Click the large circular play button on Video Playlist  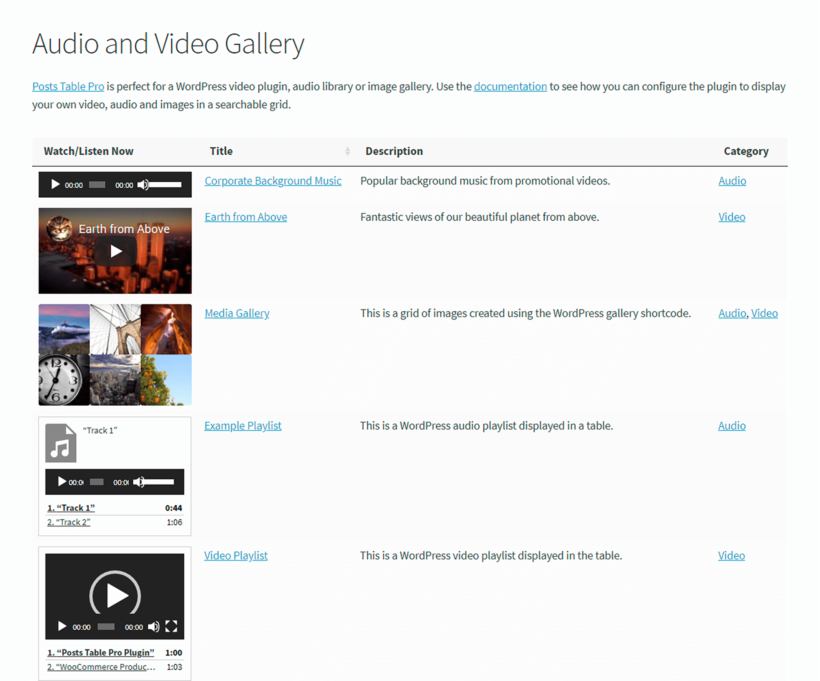pyautogui.click(x=114, y=593)
